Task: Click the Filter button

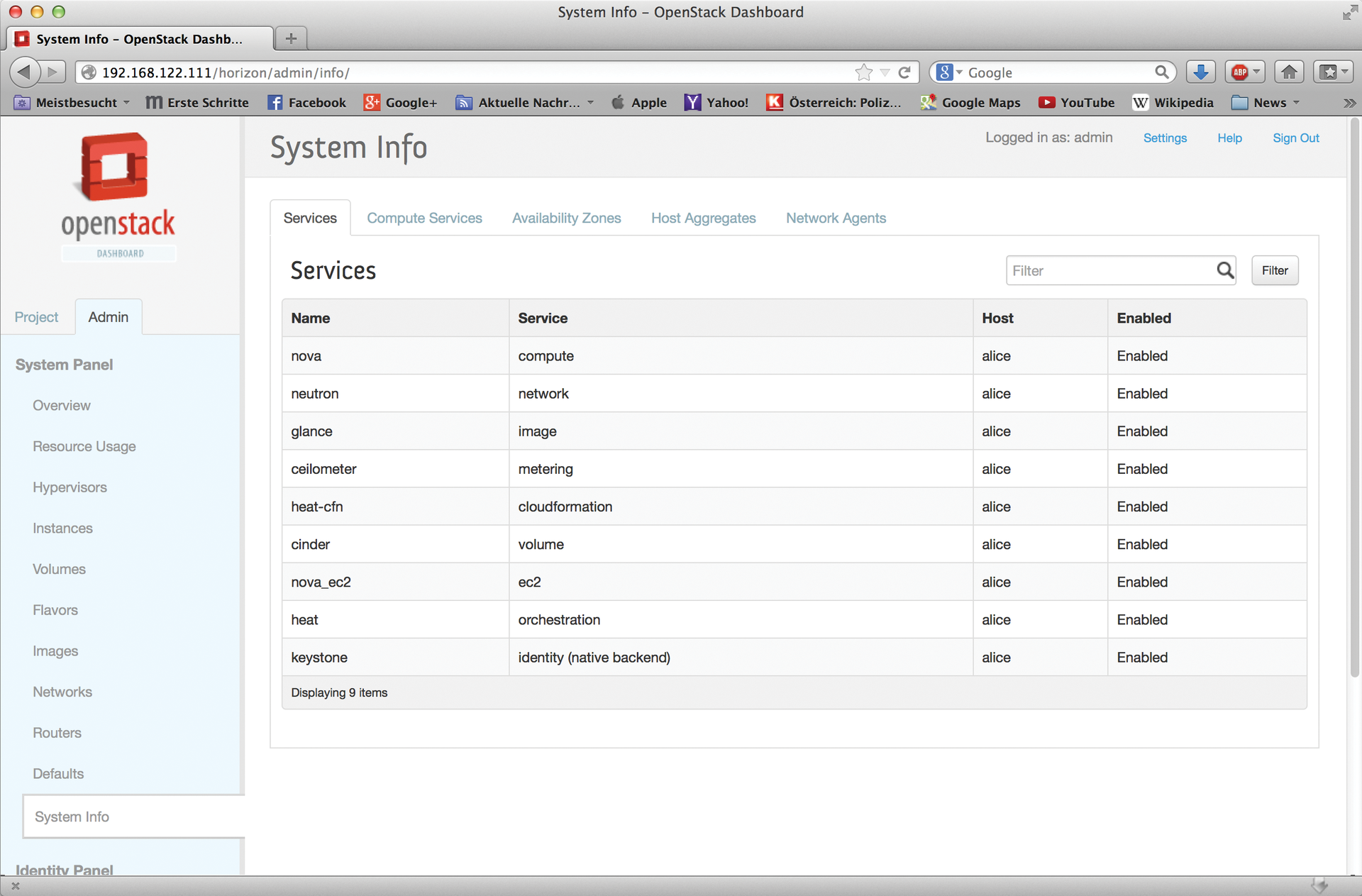Action: pos(1274,270)
